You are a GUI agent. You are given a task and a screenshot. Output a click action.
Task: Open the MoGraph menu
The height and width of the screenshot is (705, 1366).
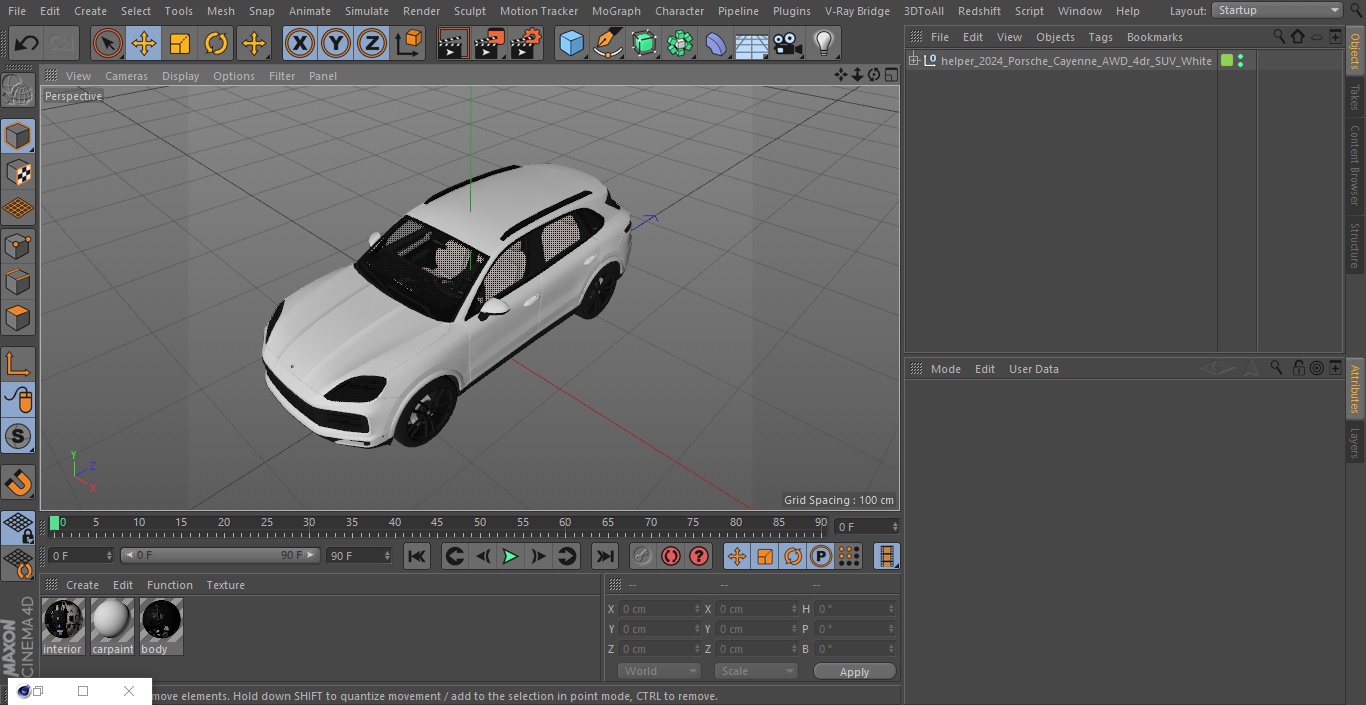tap(616, 11)
